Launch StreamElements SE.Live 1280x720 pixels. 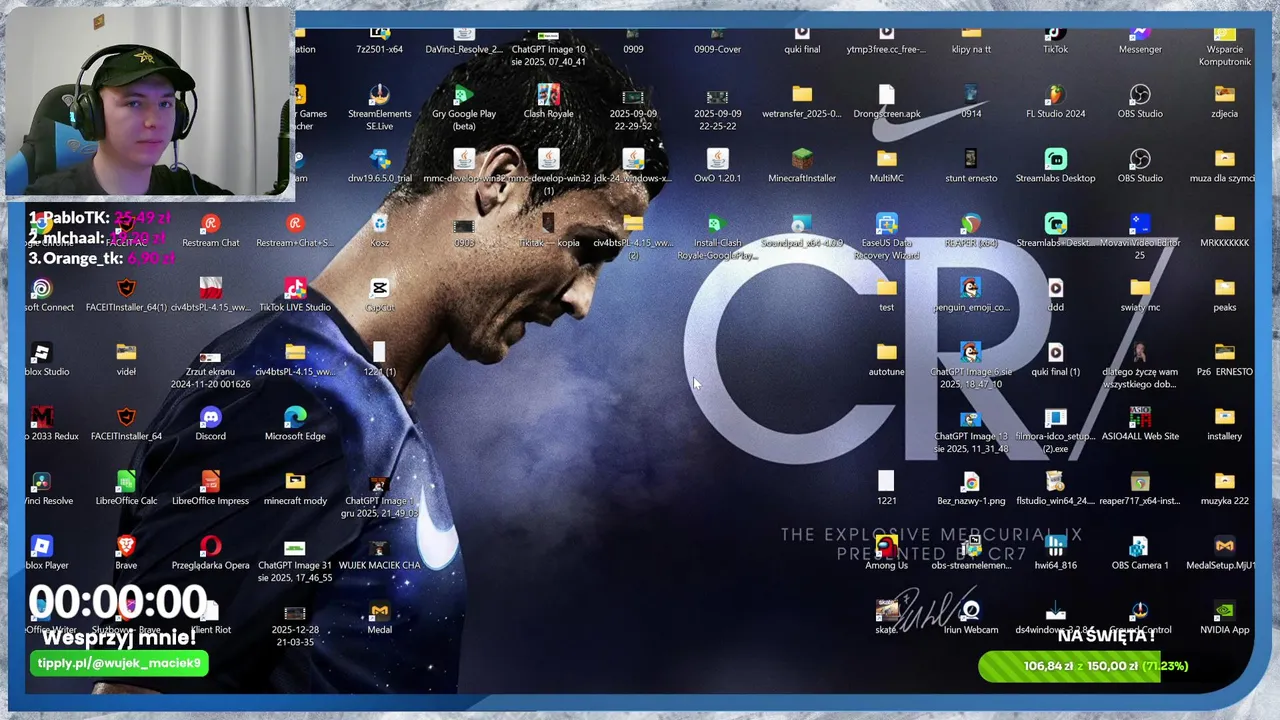(x=379, y=106)
